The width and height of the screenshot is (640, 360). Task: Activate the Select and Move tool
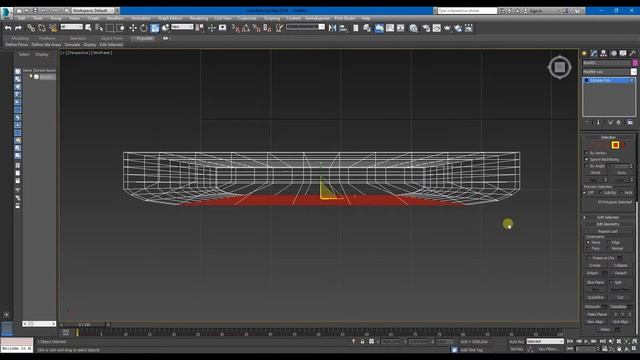point(133,28)
